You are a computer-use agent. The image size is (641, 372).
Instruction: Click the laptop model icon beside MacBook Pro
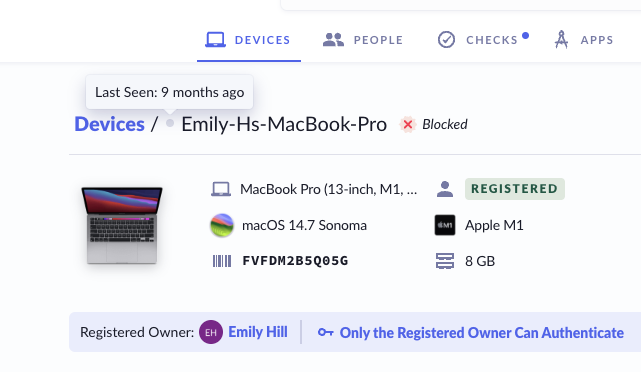click(x=221, y=189)
